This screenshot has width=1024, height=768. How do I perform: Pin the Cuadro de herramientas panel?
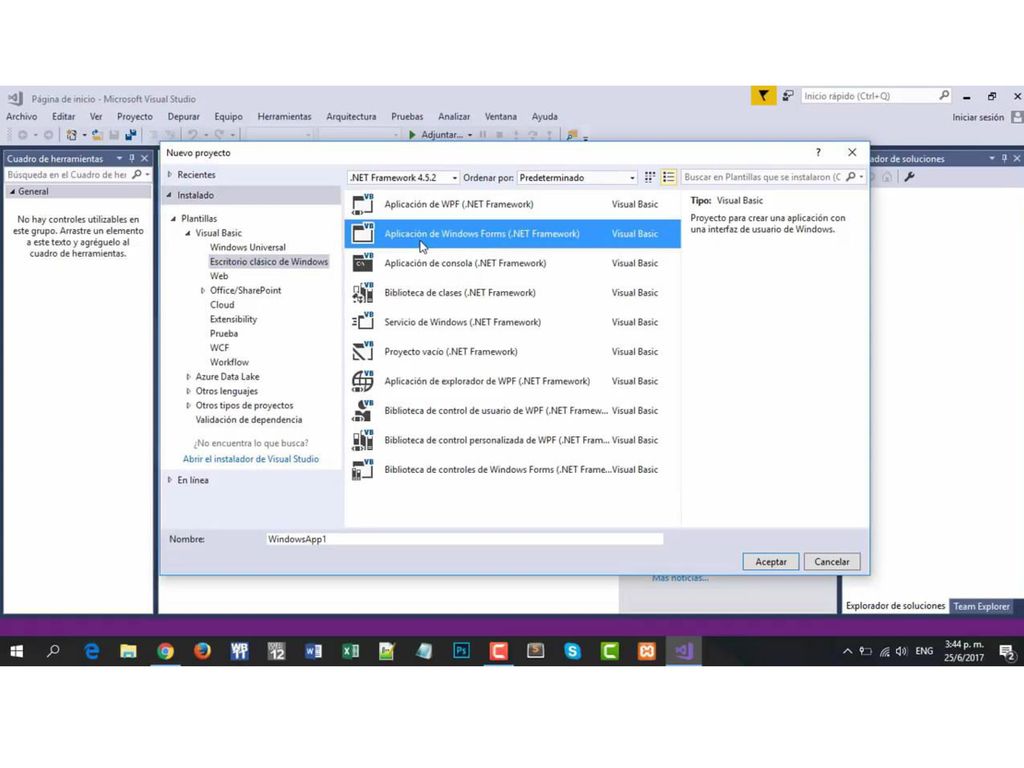click(132, 158)
